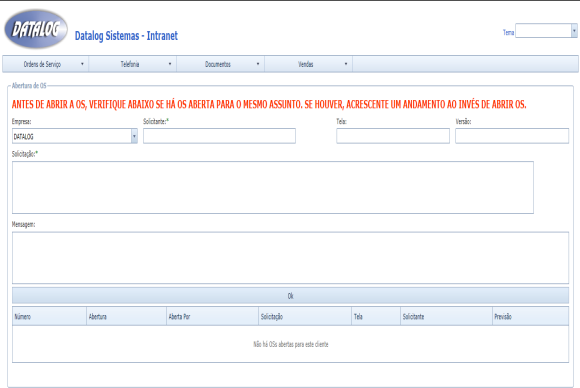
Task: Sort by the Solicitação column header
Action: [x=305, y=317]
